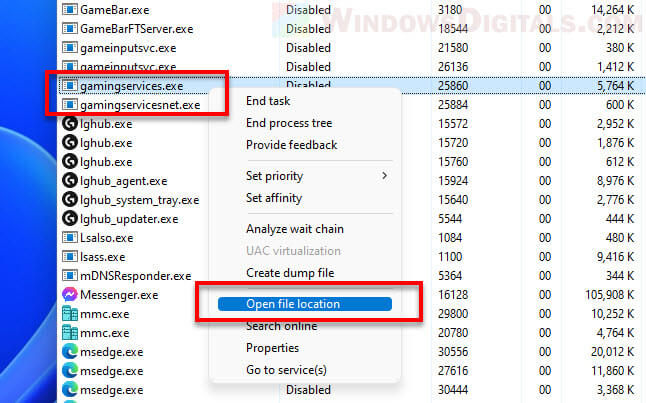Viewport: 646px width, 403px height.
Task: Click the mDNSResponder.exe process icon
Action: (x=70, y=276)
